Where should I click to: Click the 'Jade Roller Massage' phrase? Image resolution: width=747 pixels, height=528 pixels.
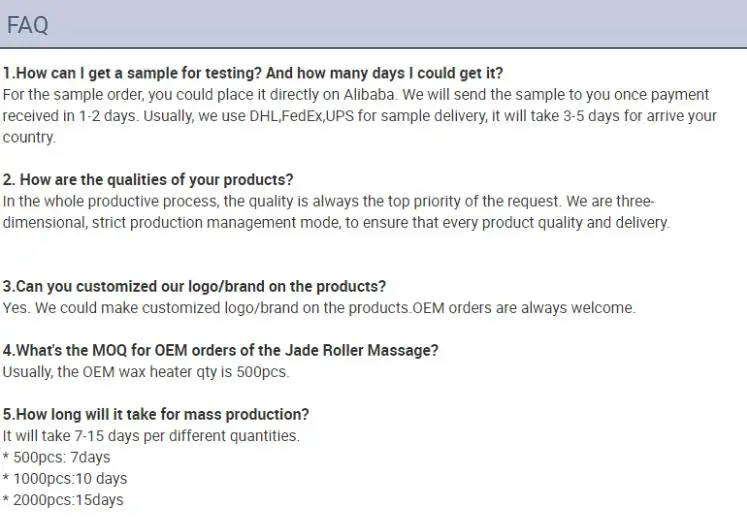click(x=369, y=351)
